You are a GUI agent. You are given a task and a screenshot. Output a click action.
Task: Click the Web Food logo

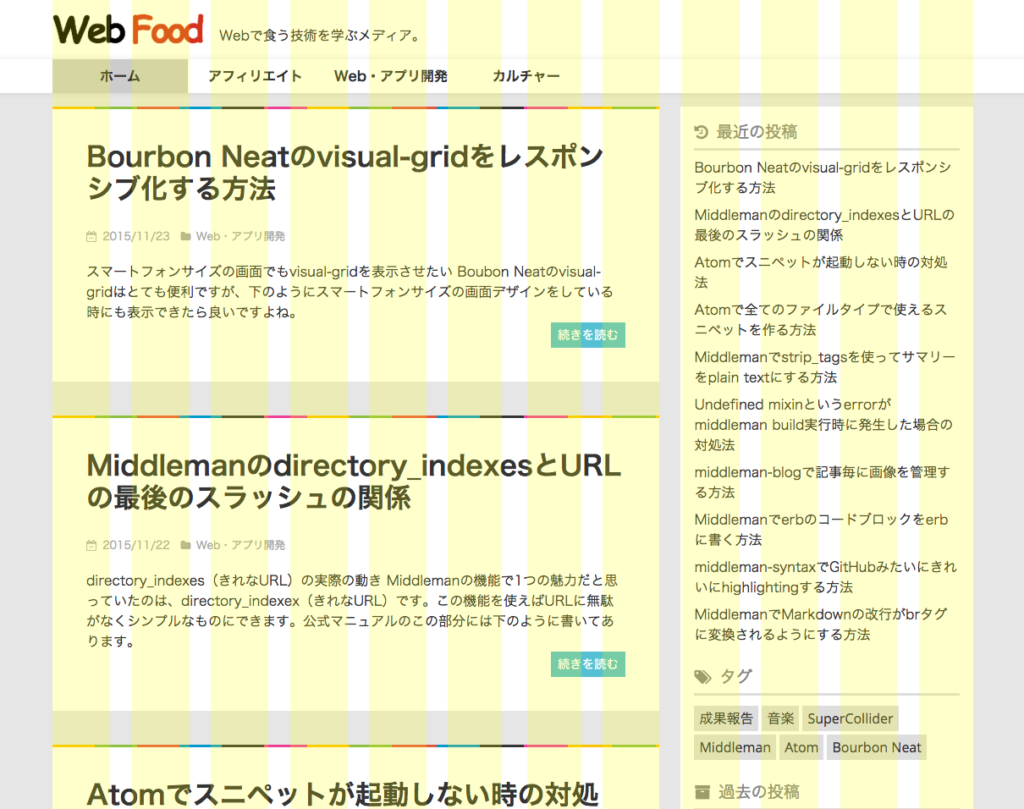point(127,29)
